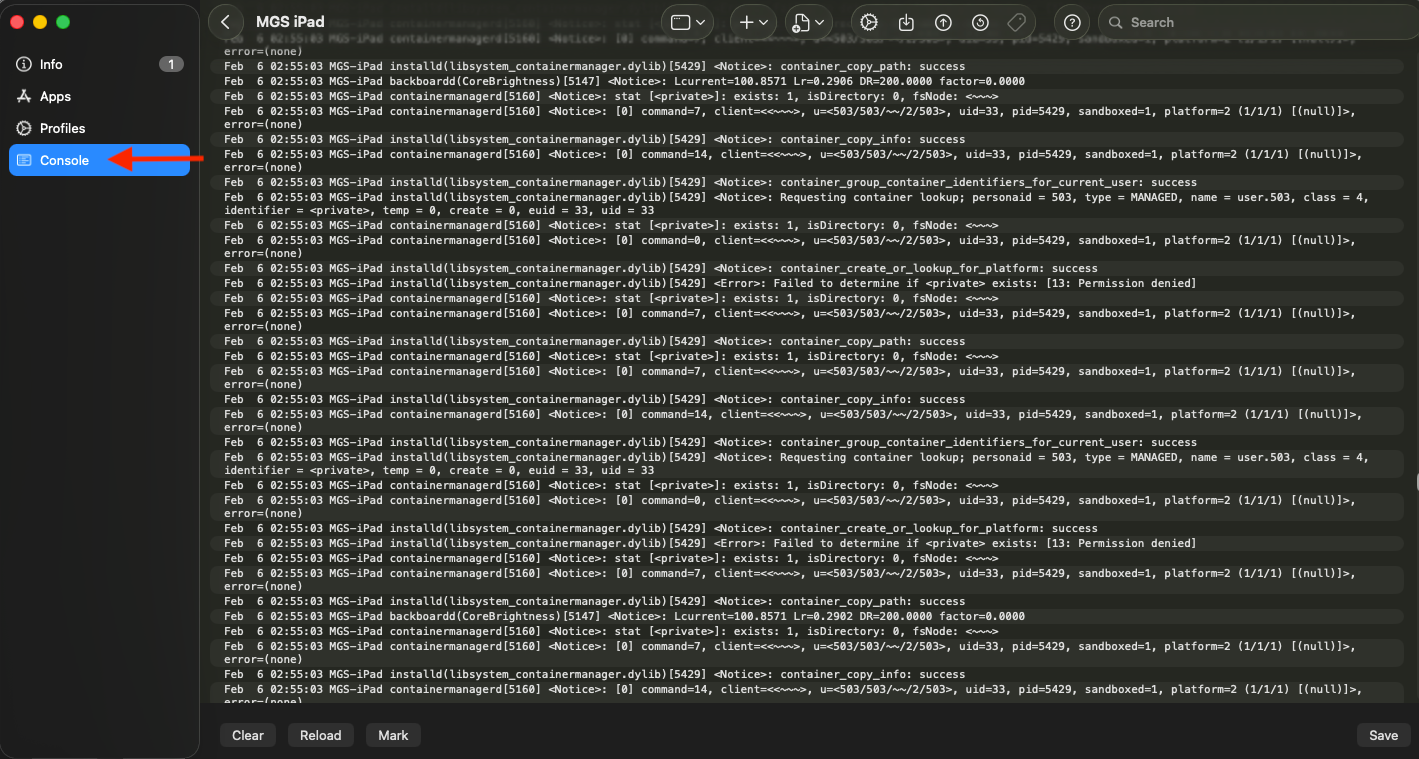The height and width of the screenshot is (759, 1419).
Task: Click the Restore circular-arrow toolbar icon
Action: point(980,22)
